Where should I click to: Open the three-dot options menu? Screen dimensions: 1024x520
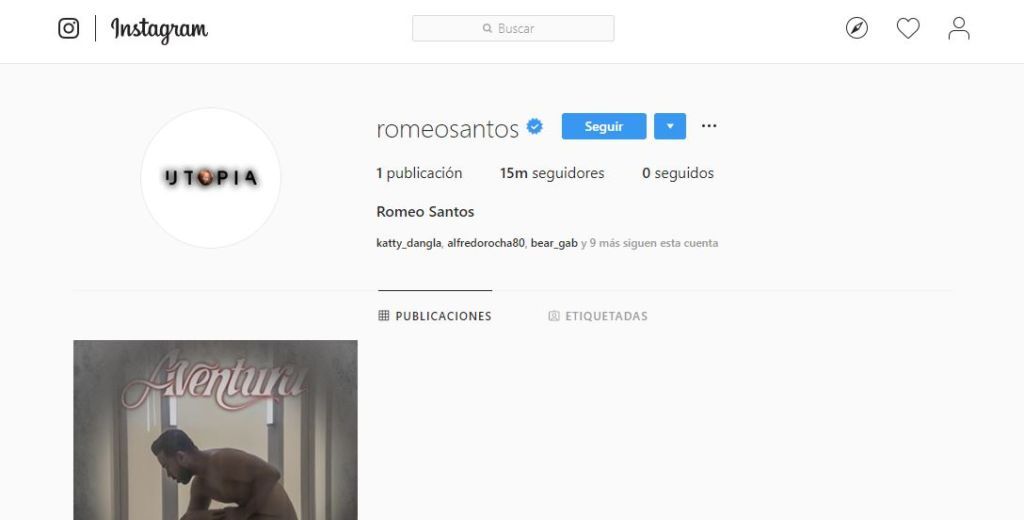coord(709,125)
